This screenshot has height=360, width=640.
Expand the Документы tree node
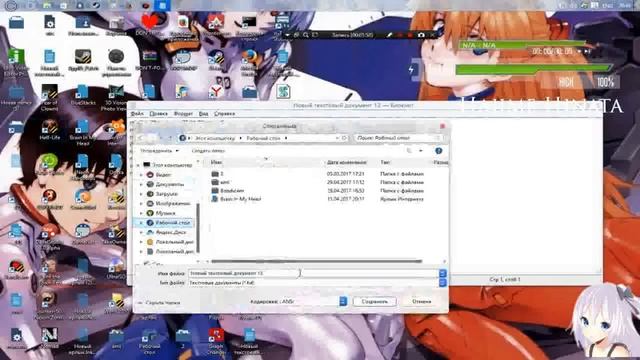click(x=141, y=184)
